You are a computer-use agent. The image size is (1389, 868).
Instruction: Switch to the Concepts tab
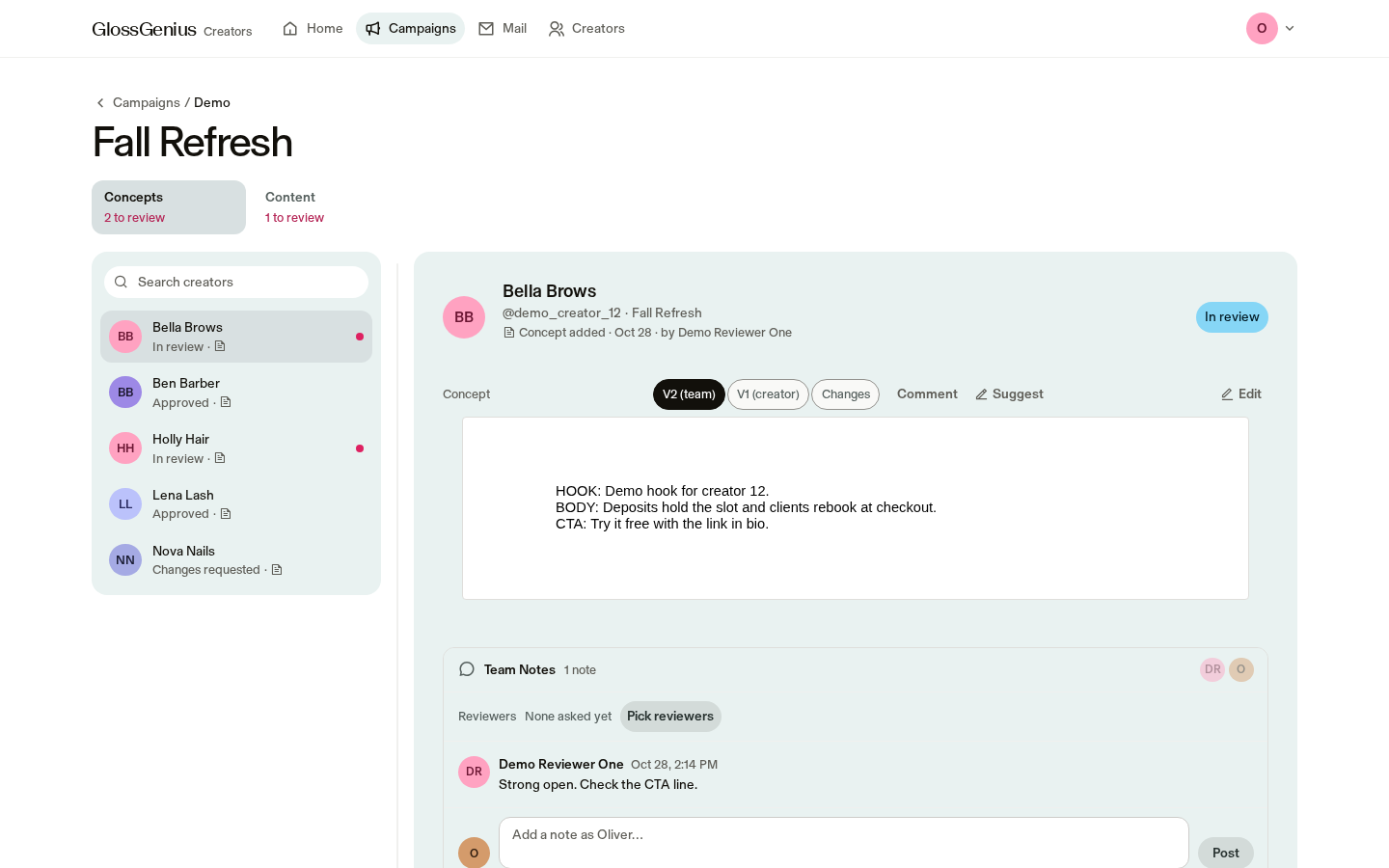tap(169, 207)
